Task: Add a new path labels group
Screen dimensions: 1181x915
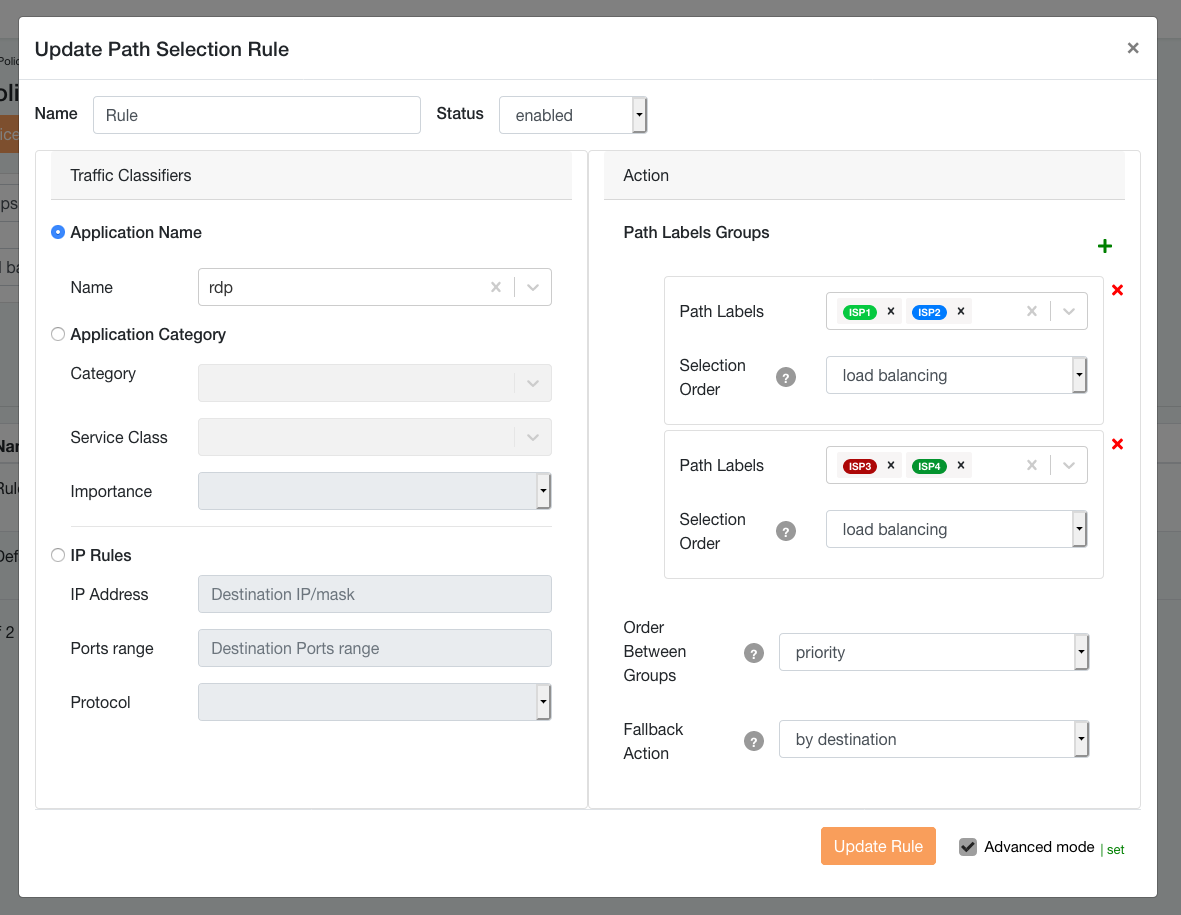Action: tap(1105, 246)
